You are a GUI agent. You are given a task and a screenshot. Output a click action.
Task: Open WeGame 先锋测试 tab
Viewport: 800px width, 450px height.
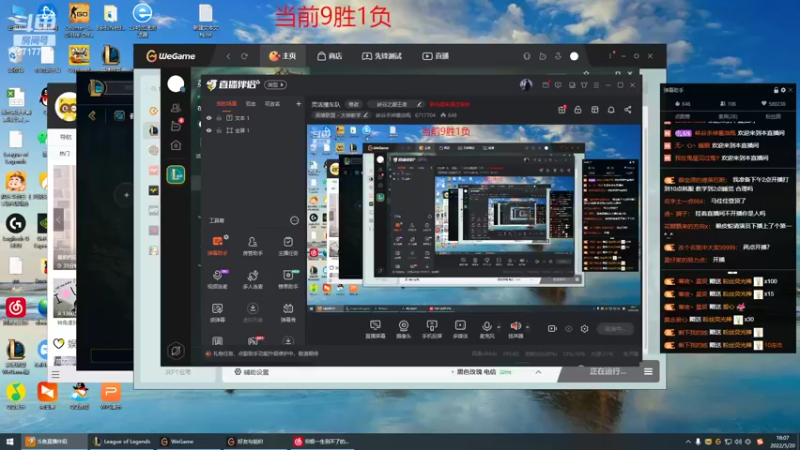click(x=382, y=56)
